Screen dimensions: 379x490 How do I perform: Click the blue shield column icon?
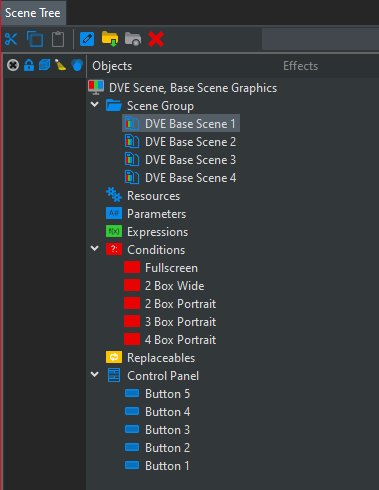77,65
